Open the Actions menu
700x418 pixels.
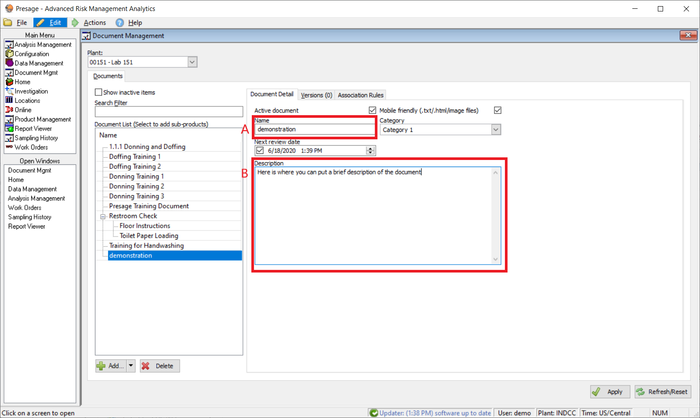click(x=94, y=22)
